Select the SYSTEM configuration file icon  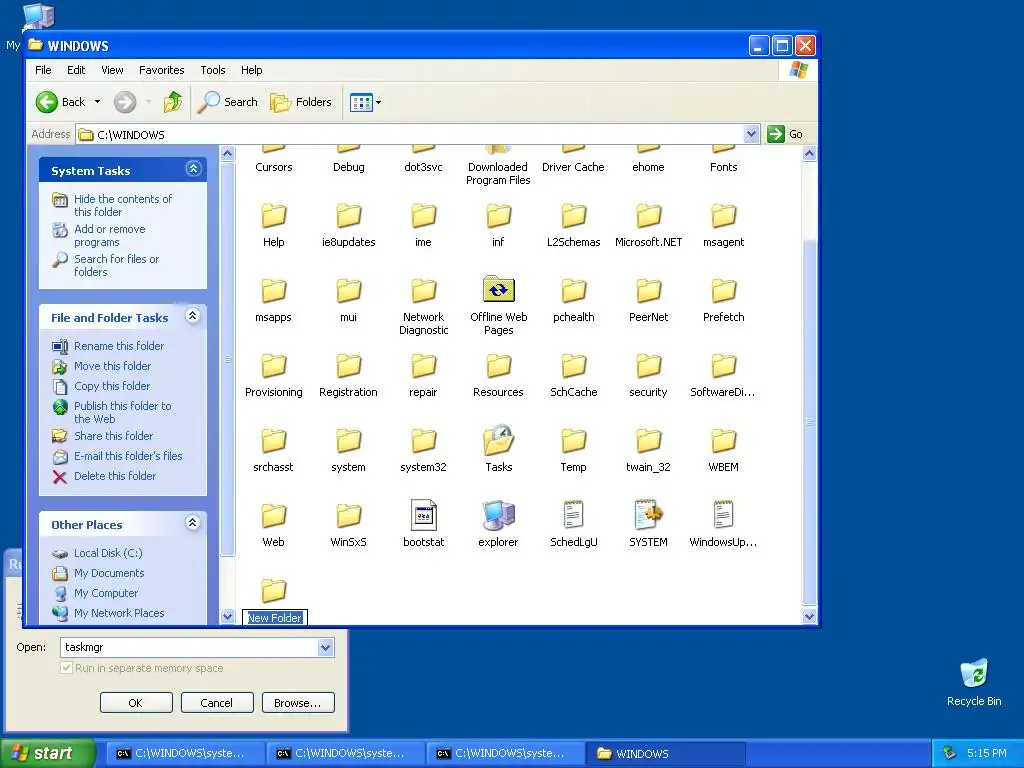pyautogui.click(x=648, y=515)
